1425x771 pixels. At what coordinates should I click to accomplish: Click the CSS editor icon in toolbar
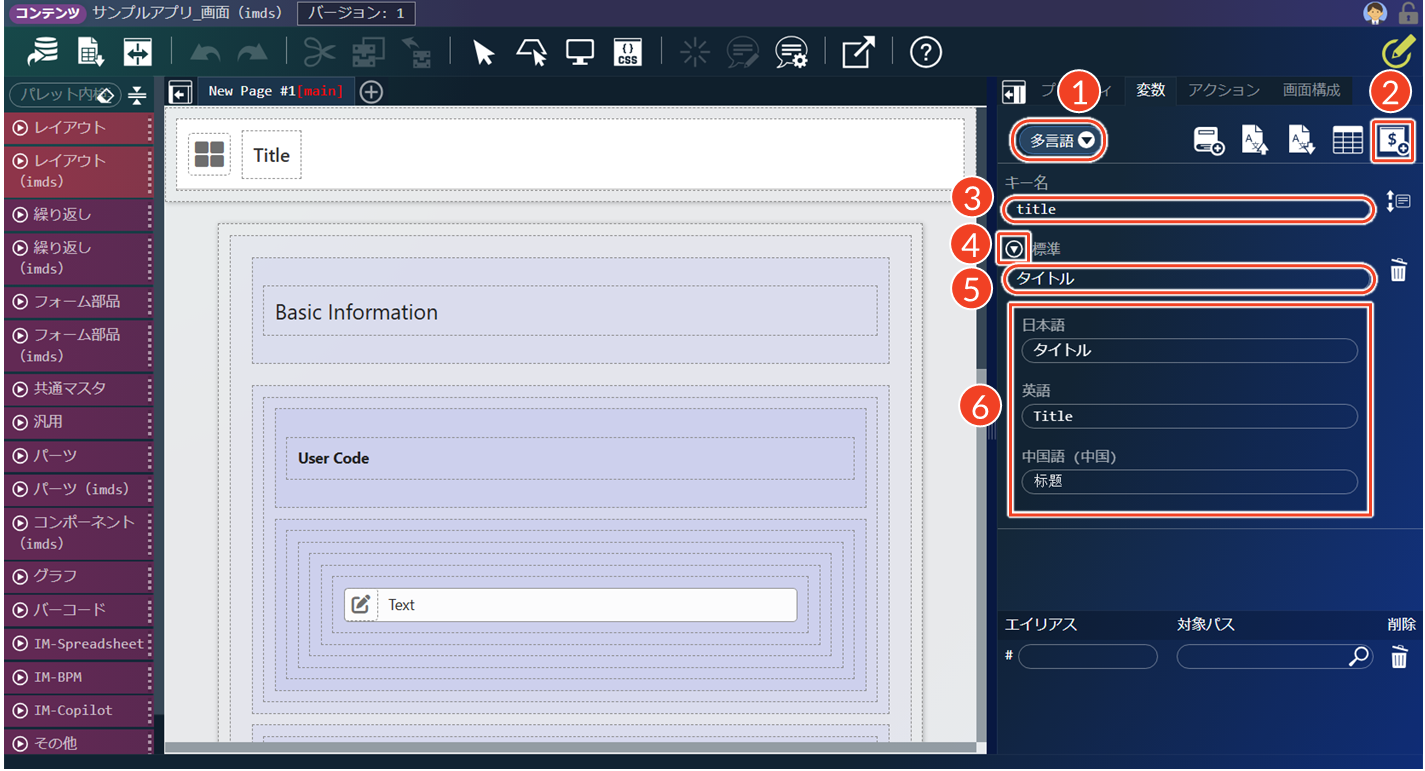[627, 53]
